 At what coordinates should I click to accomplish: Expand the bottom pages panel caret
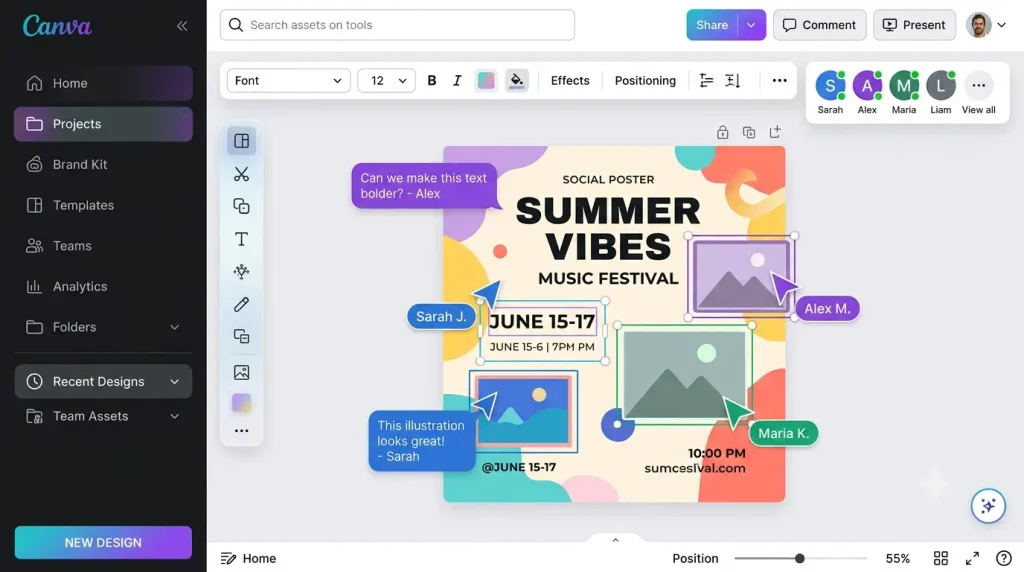tap(615, 540)
